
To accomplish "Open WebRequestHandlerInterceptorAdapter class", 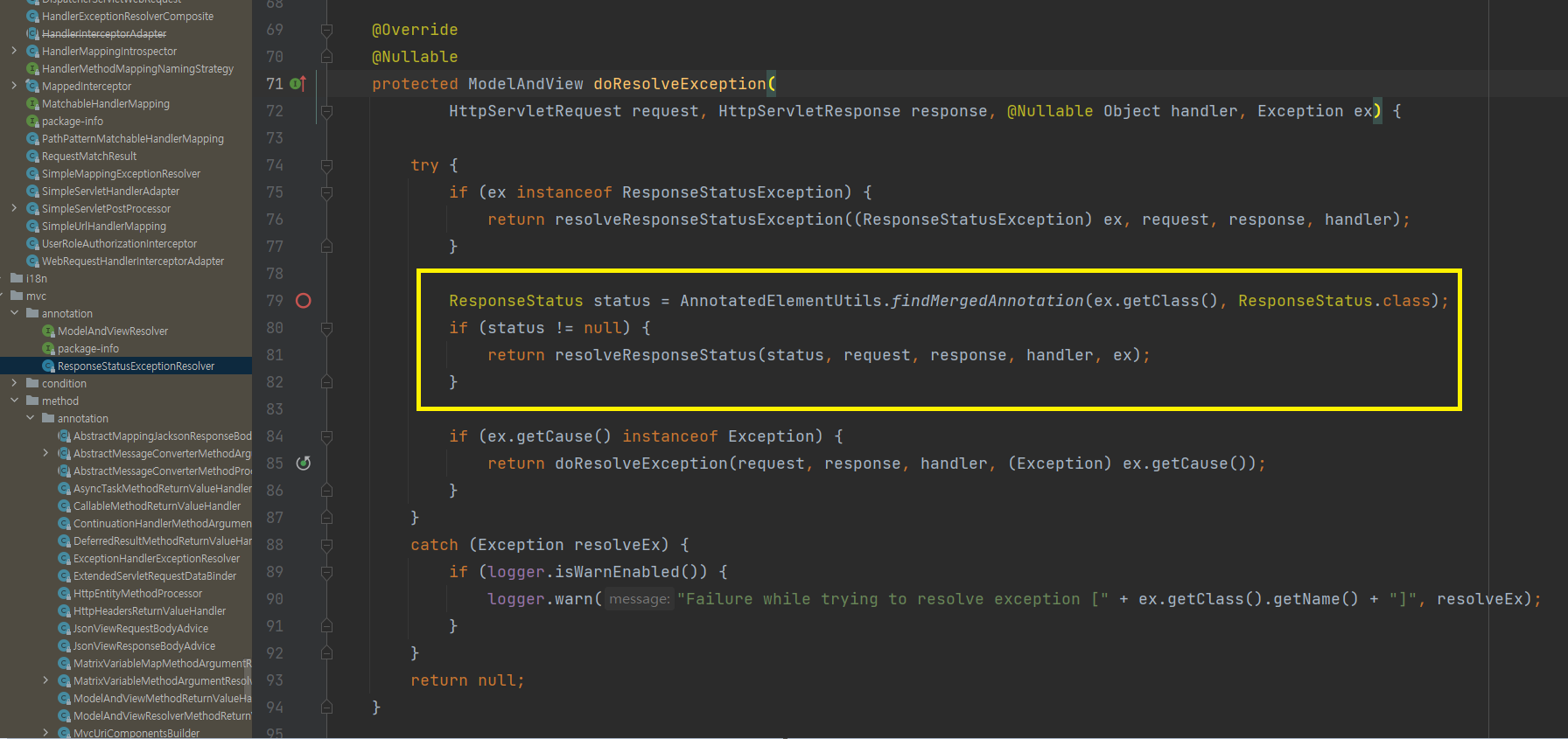I will pyautogui.click(x=133, y=261).
